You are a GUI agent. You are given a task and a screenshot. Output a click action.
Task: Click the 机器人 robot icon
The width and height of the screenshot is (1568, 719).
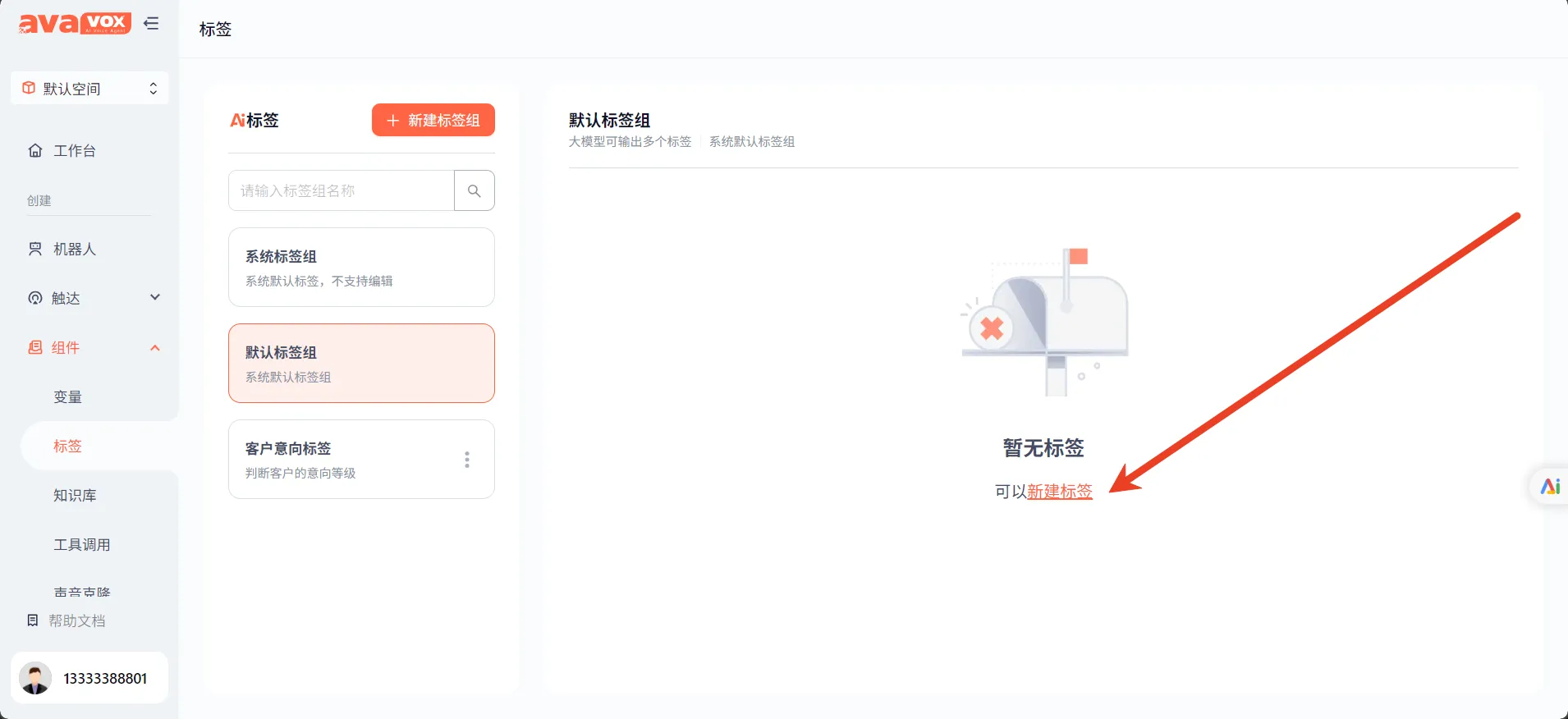point(35,249)
